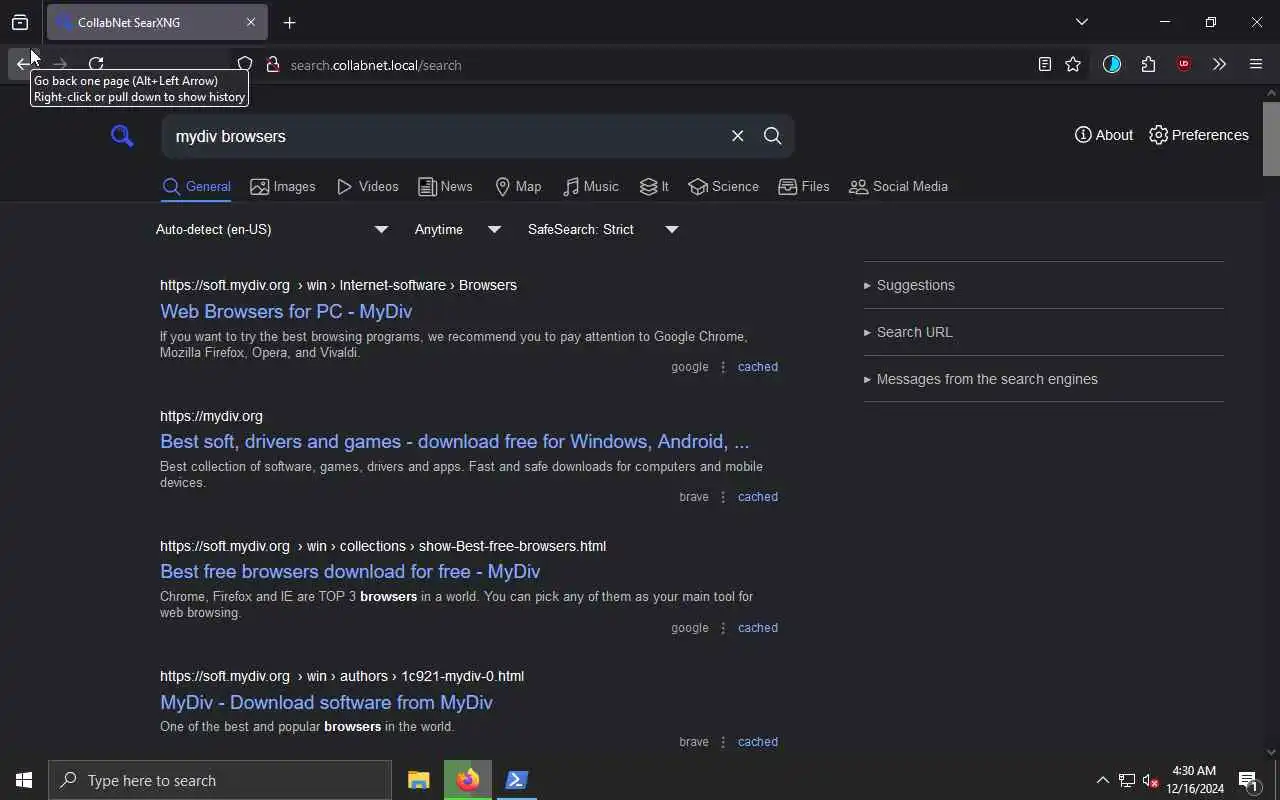
Task: Click options dots next to Web Browsers google
Action: point(723,367)
